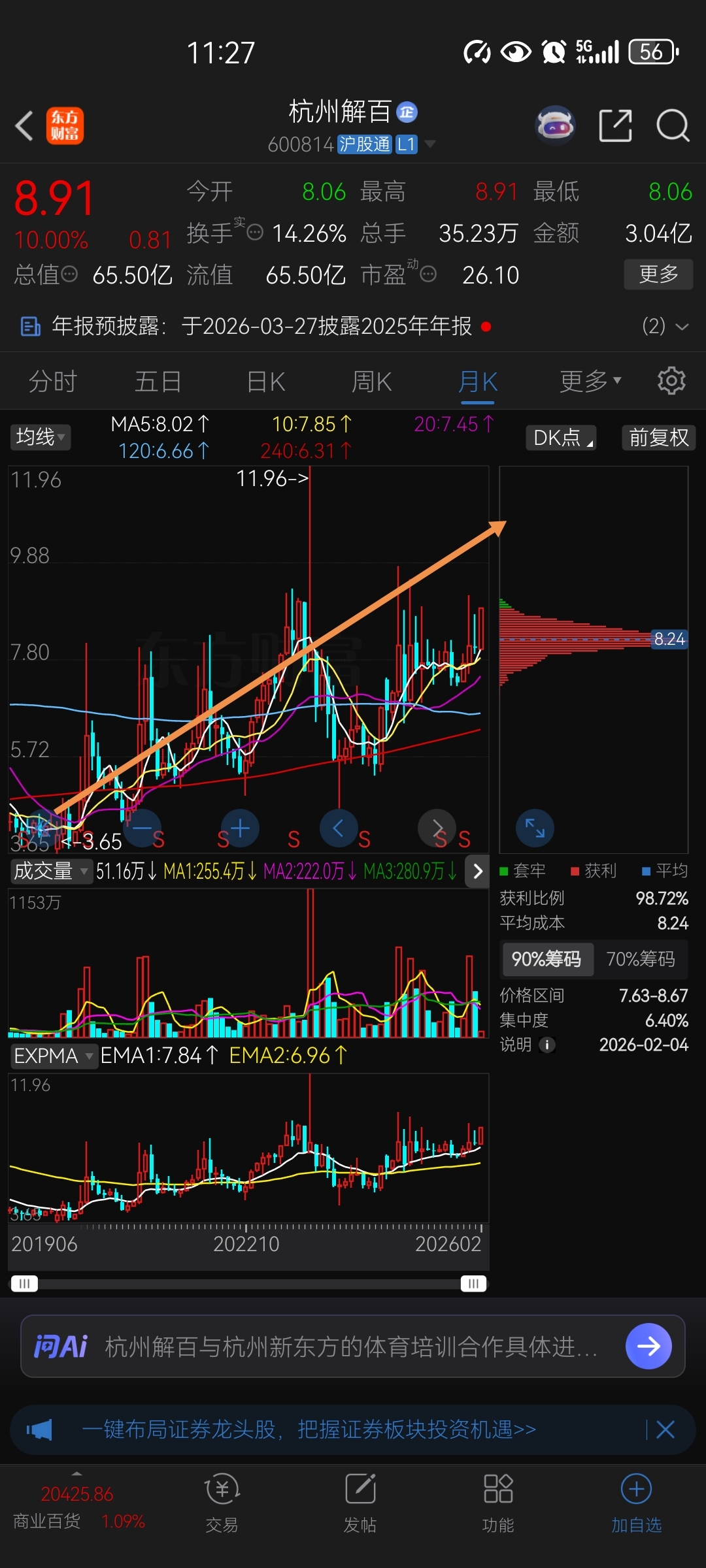
Task: Open the EXPMA indicator dropdown
Action: 54,1055
